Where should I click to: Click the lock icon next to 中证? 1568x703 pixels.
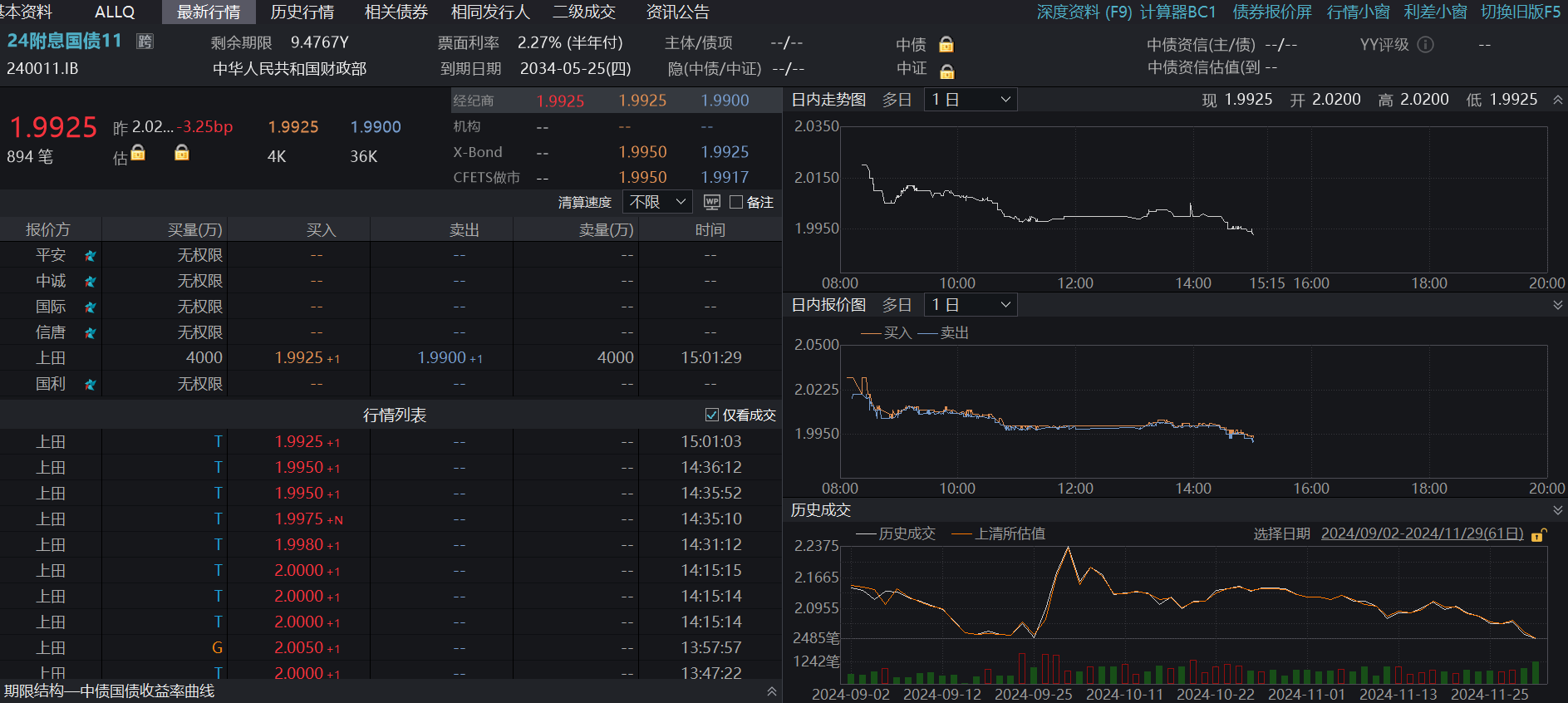946,71
